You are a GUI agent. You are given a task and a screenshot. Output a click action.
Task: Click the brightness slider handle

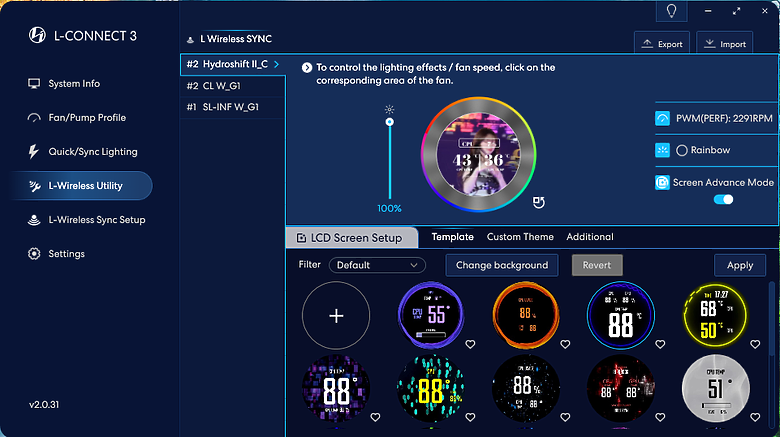390,122
